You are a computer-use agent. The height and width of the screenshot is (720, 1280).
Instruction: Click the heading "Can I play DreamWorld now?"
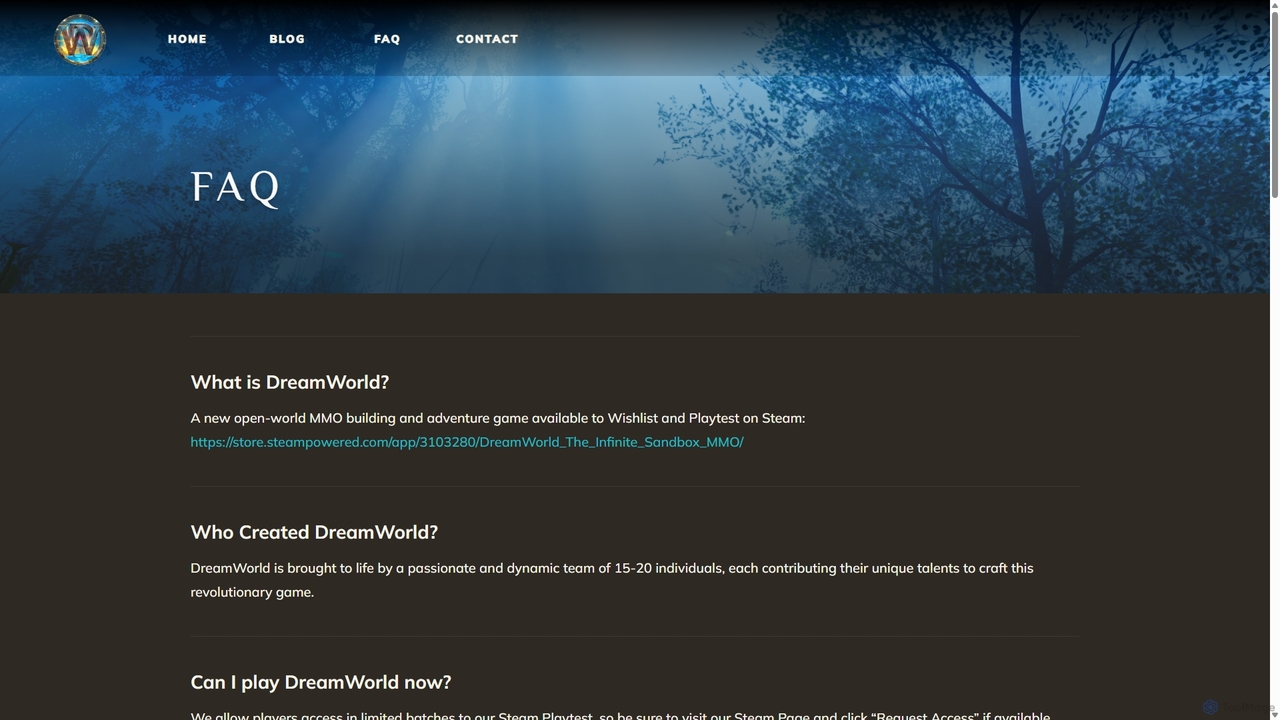[321, 682]
